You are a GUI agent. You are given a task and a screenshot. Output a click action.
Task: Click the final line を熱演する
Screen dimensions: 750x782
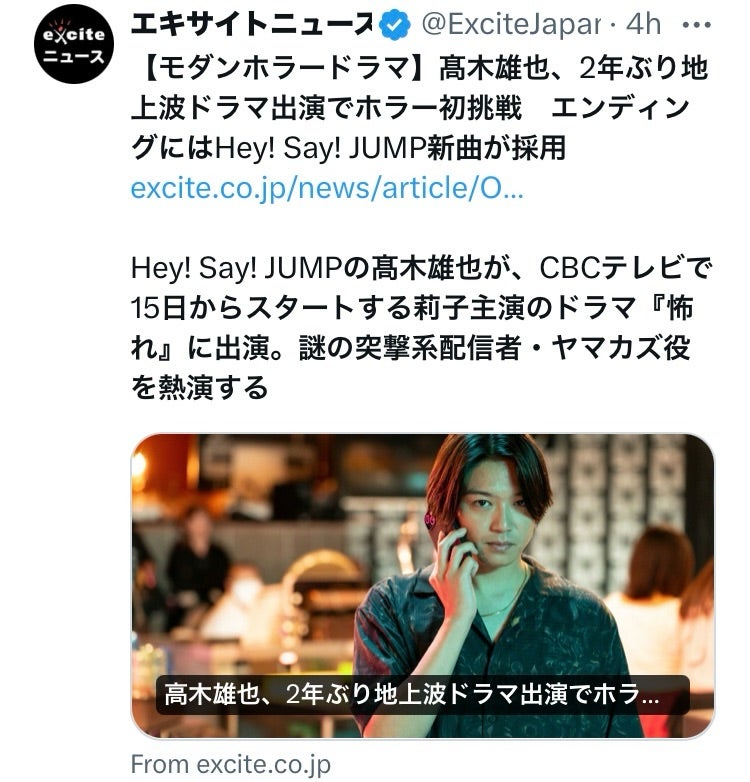click(x=199, y=388)
